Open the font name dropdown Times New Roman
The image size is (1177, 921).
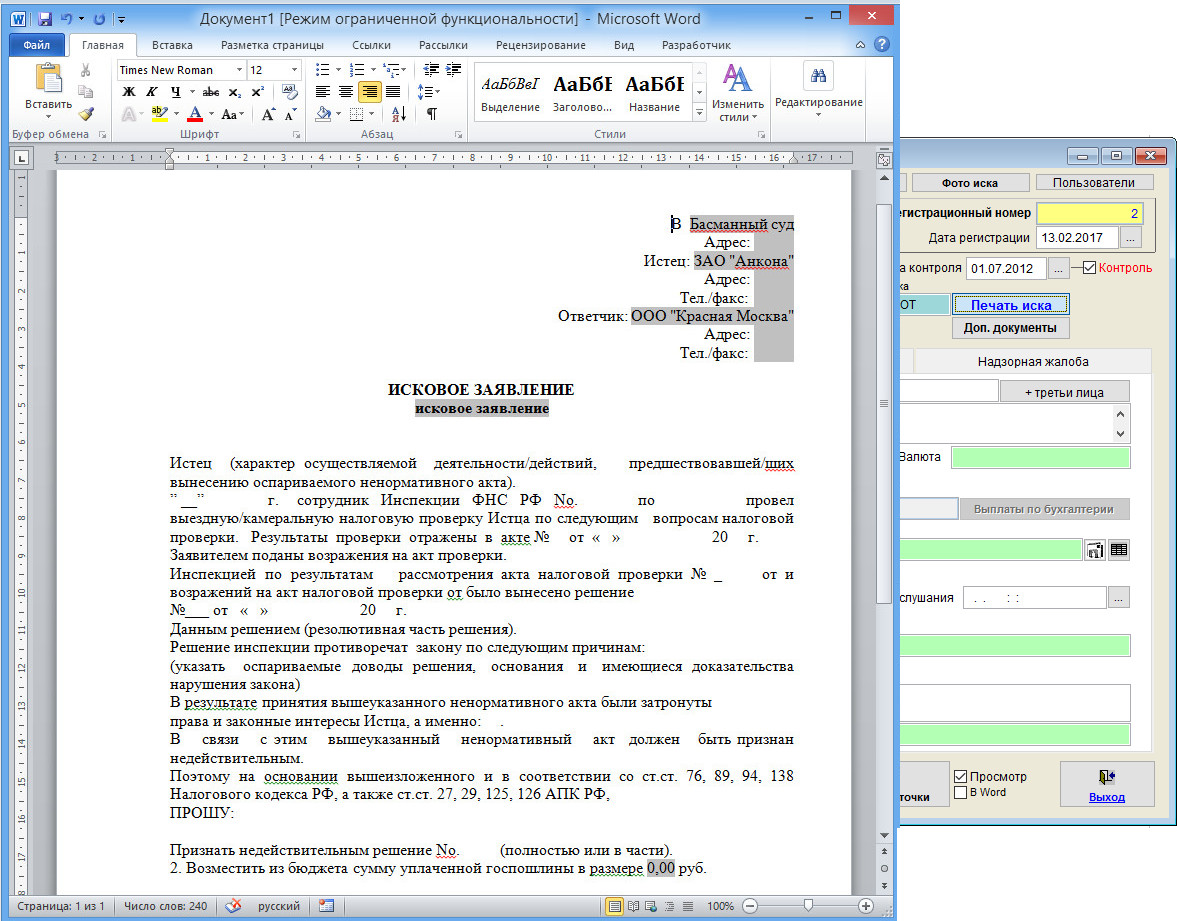[239, 70]
